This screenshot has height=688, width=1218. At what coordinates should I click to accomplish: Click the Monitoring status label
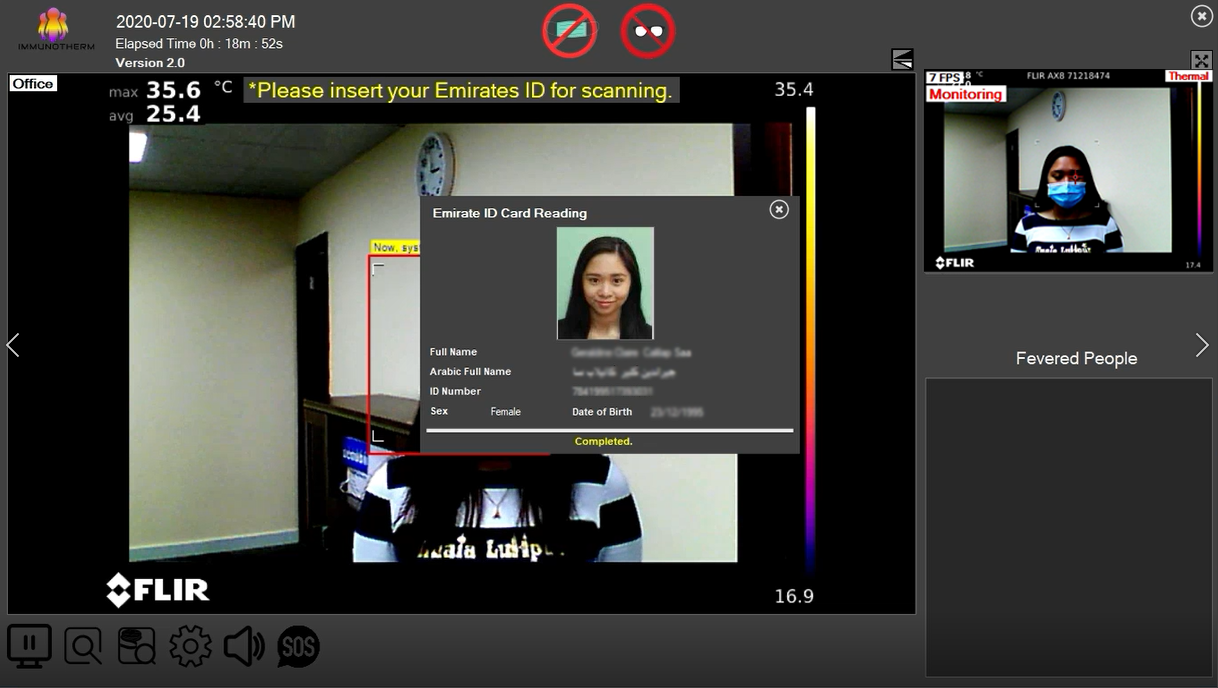tap(965, 94)
